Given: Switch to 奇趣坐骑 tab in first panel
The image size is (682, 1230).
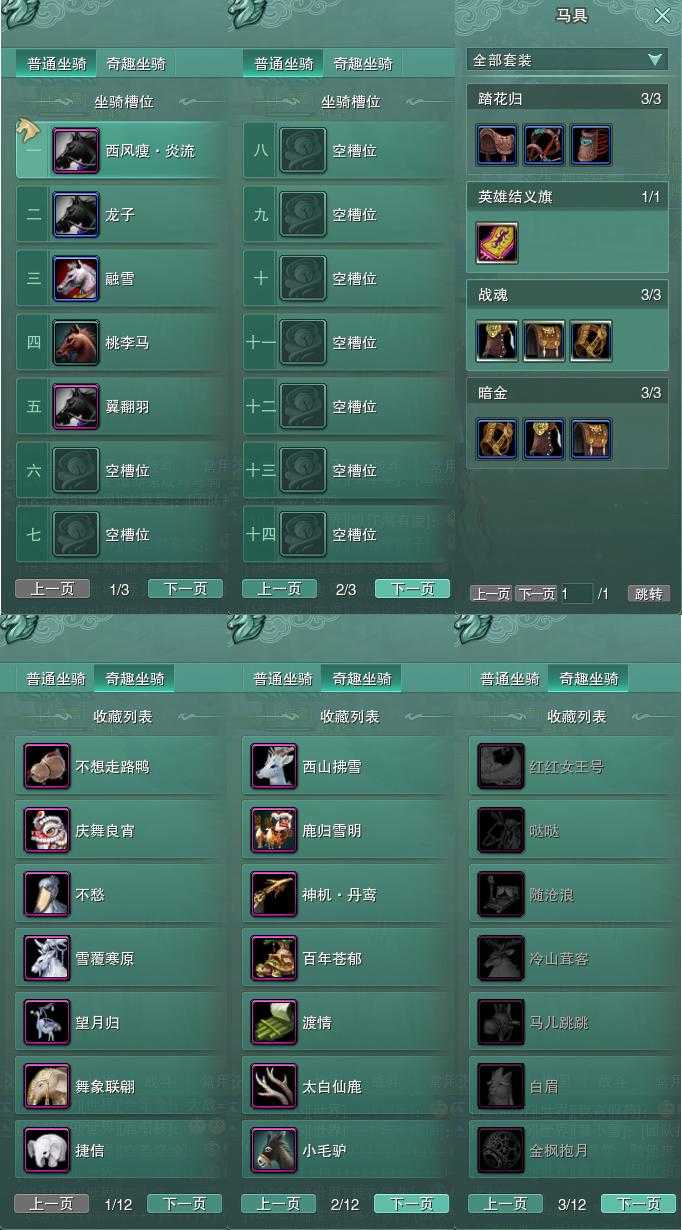Looking at the screenshot, I should pyautogui.click(x=136, y=64).
